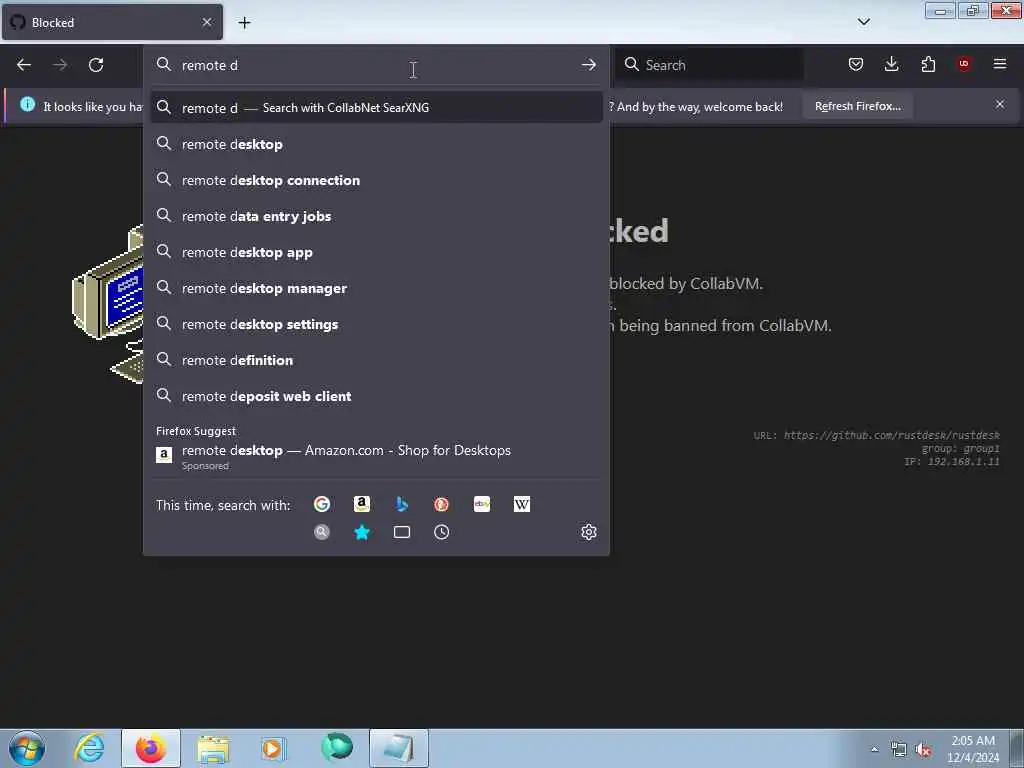1024x768 pixels.
Task: Search this time with Wikipedia icon
Action: (522, 504)
